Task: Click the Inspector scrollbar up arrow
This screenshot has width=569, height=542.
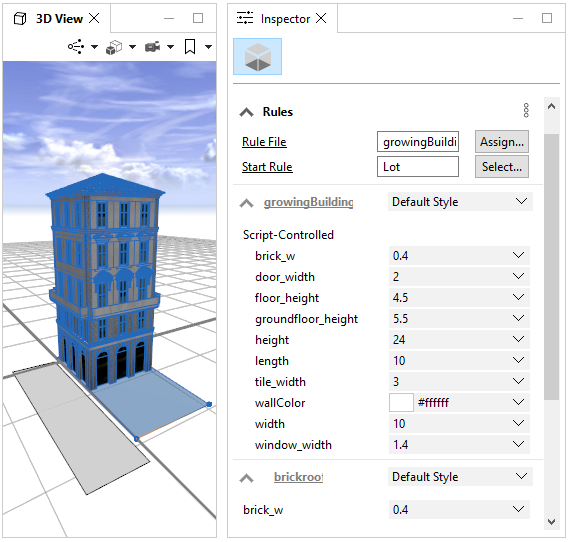Action: click(x=552, y=106)
